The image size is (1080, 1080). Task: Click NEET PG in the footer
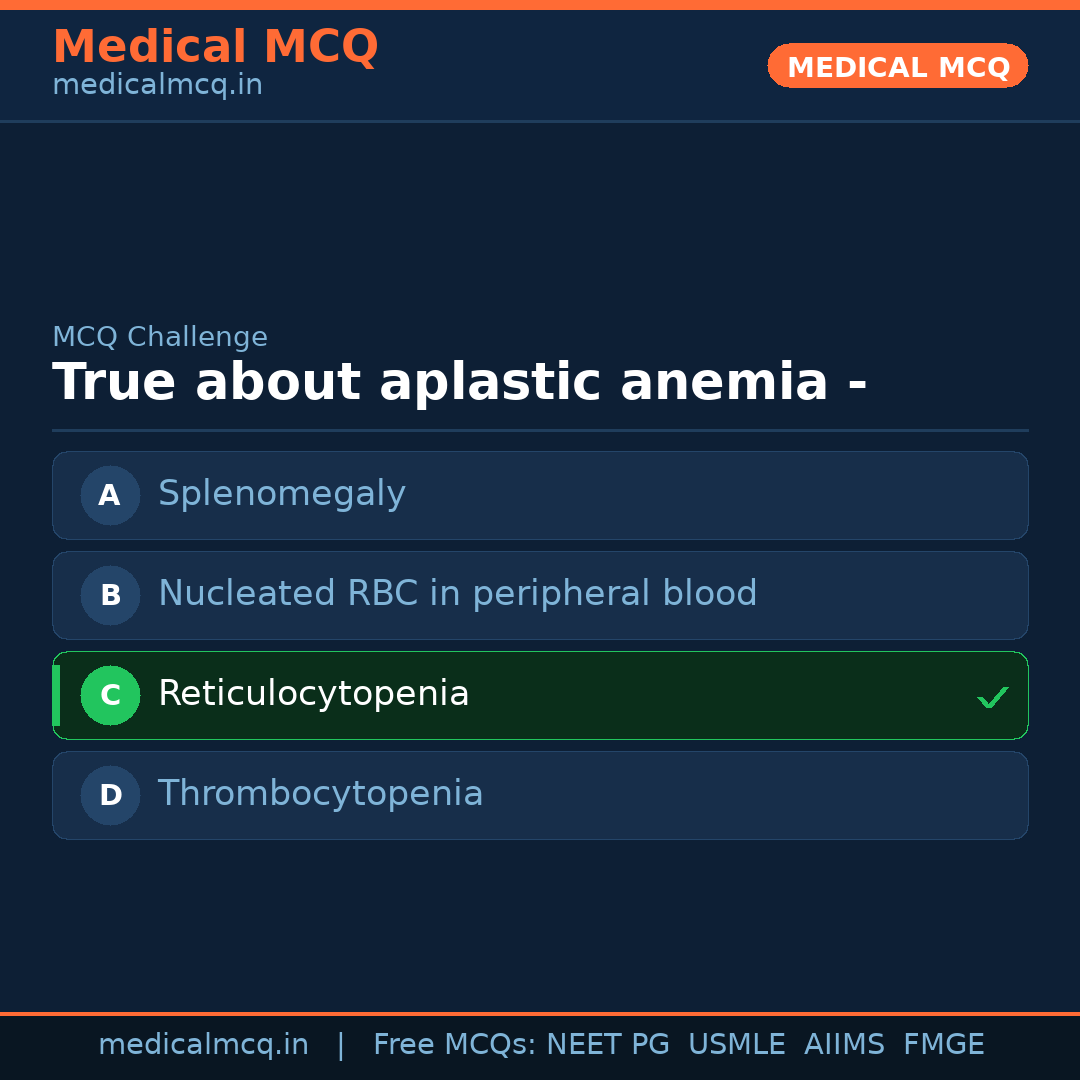tap(608, 1045)
